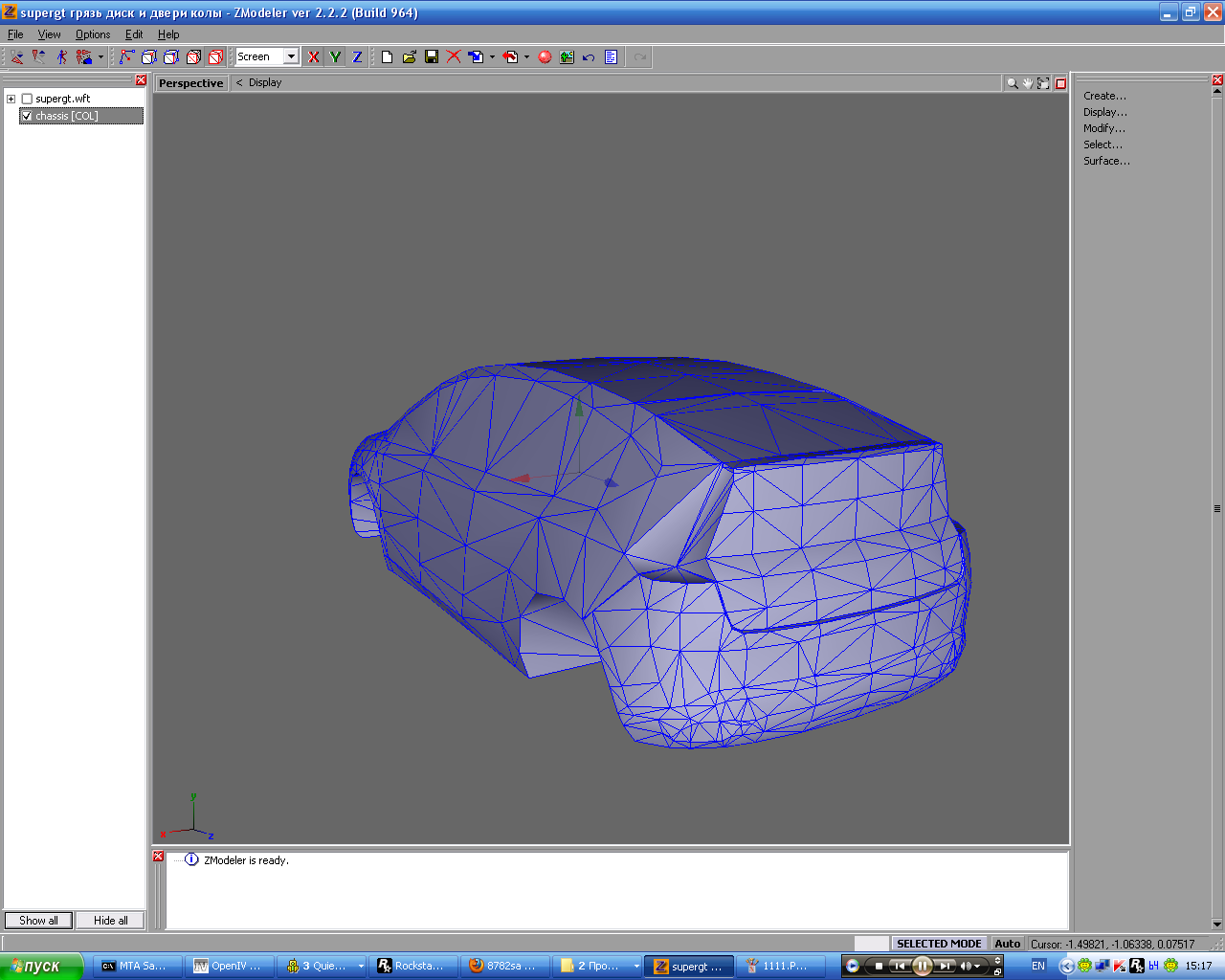1225x980 pixels.
Task: Open a file with the folder icon
Action: click(x=410, y=57)
